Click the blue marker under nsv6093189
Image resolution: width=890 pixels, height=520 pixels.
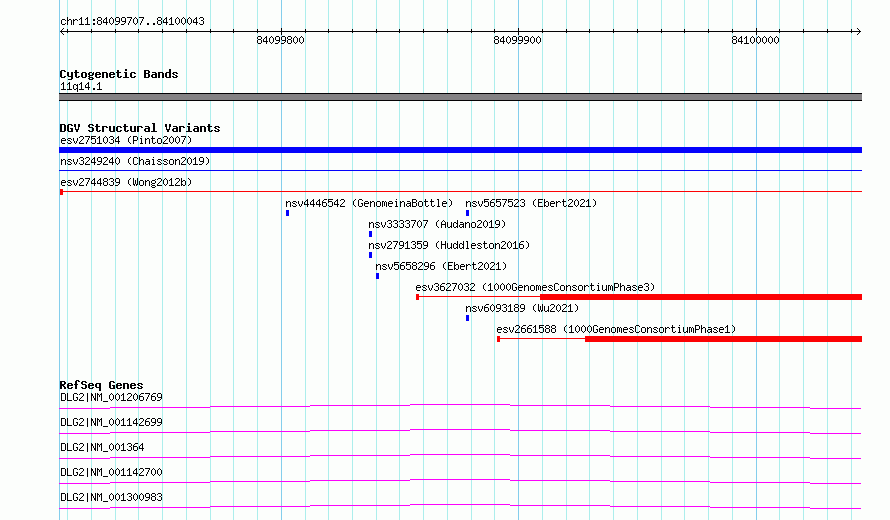[x=468, y=318]
